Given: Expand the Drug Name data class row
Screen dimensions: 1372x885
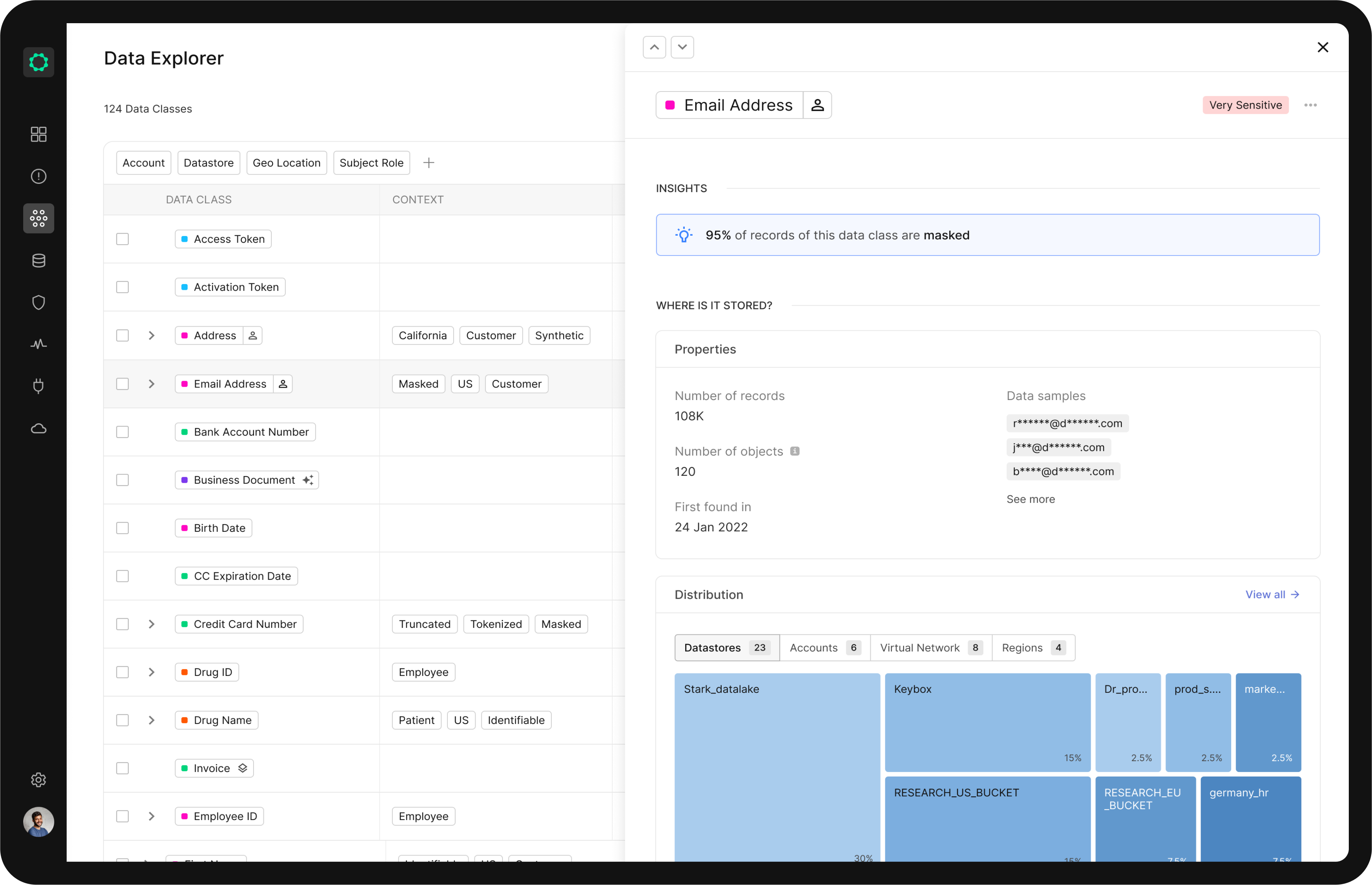Looking at the screenshot, I should 151,719.
